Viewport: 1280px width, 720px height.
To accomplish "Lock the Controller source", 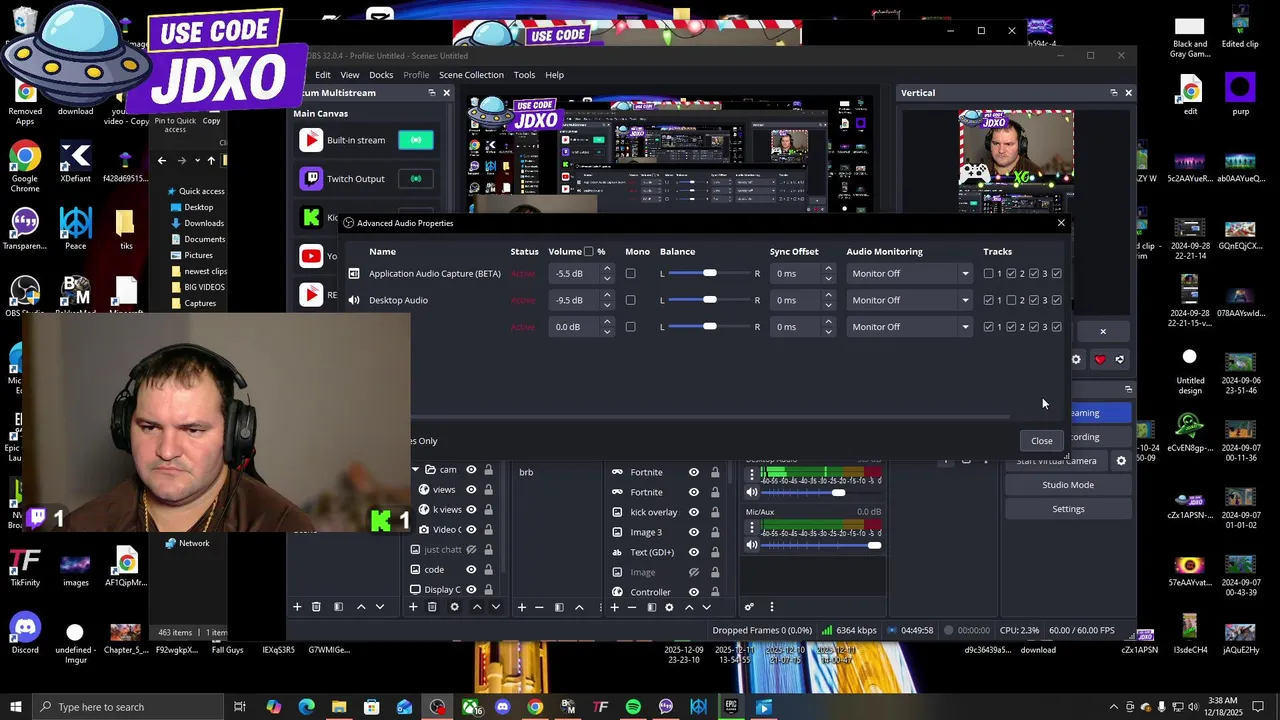I will [x=715, y=592].
